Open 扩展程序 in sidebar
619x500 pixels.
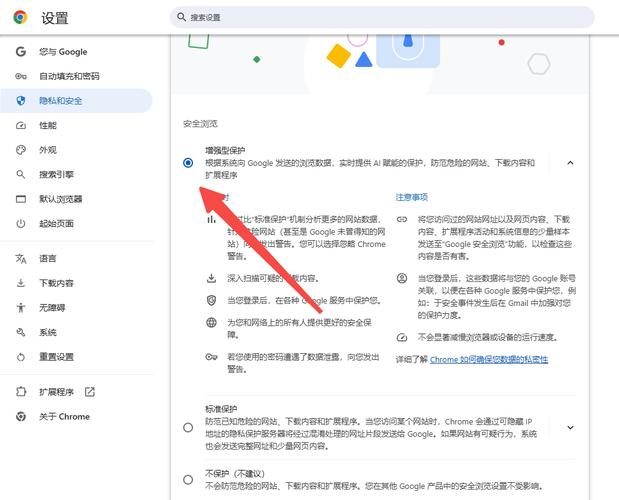[76, 392]
